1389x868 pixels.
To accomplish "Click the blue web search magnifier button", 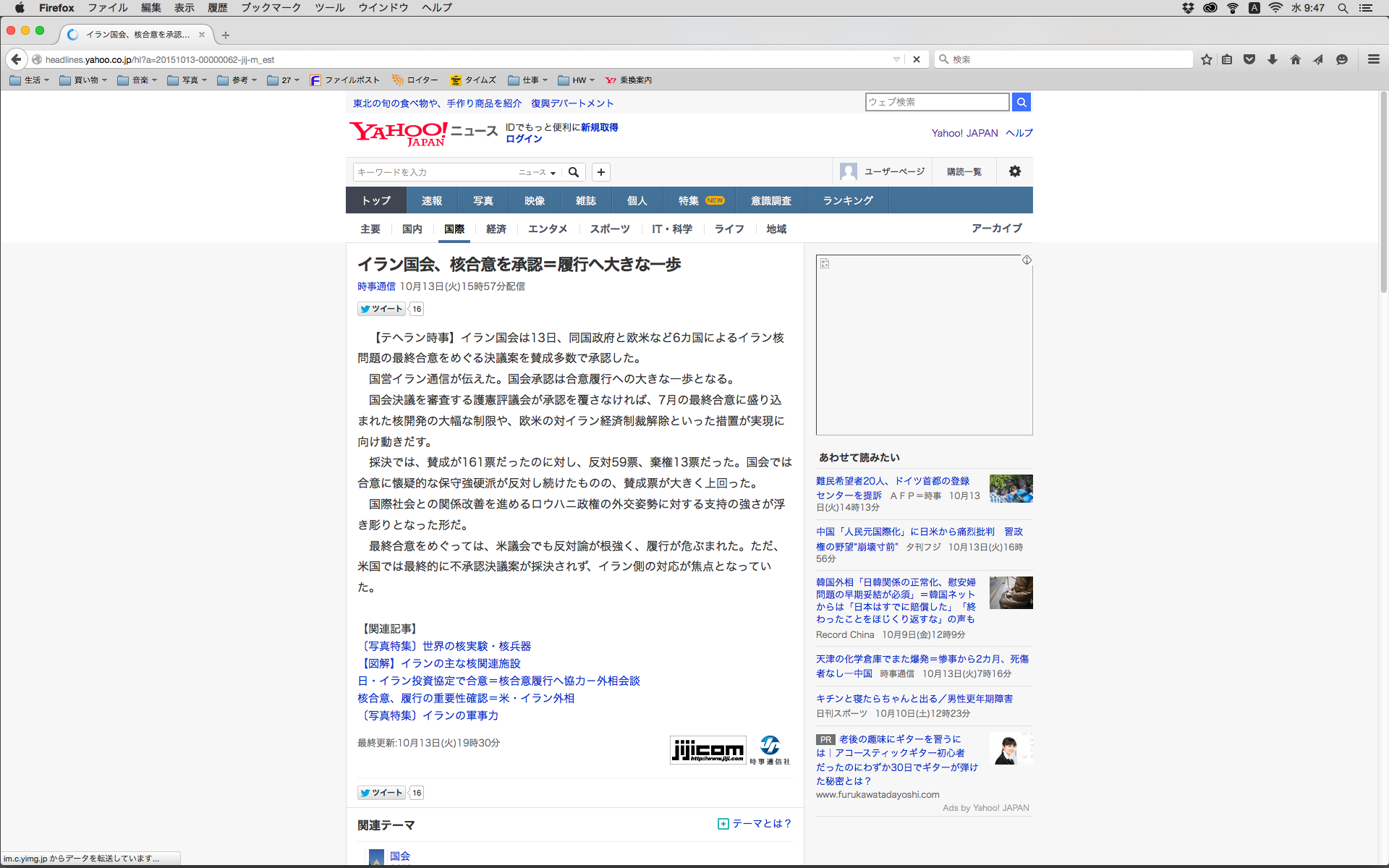I will click(1021, 102).
